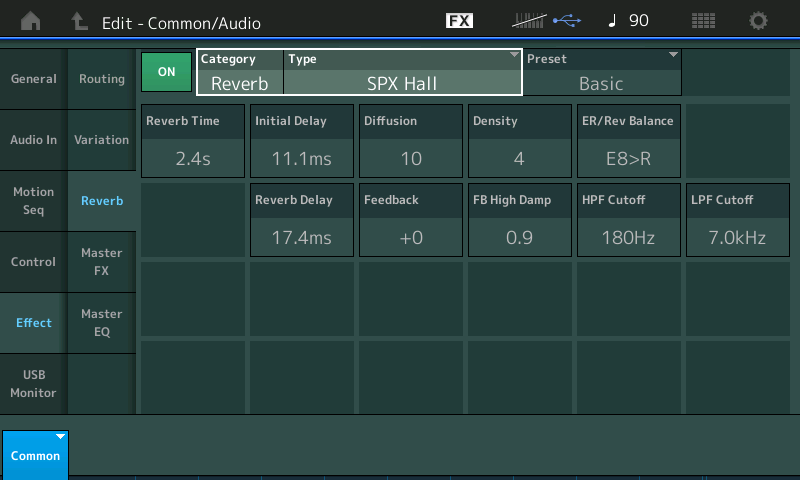Open the Utility gear settings icon
This screenshot has height=480, width=800.
(x=758, y=21)
